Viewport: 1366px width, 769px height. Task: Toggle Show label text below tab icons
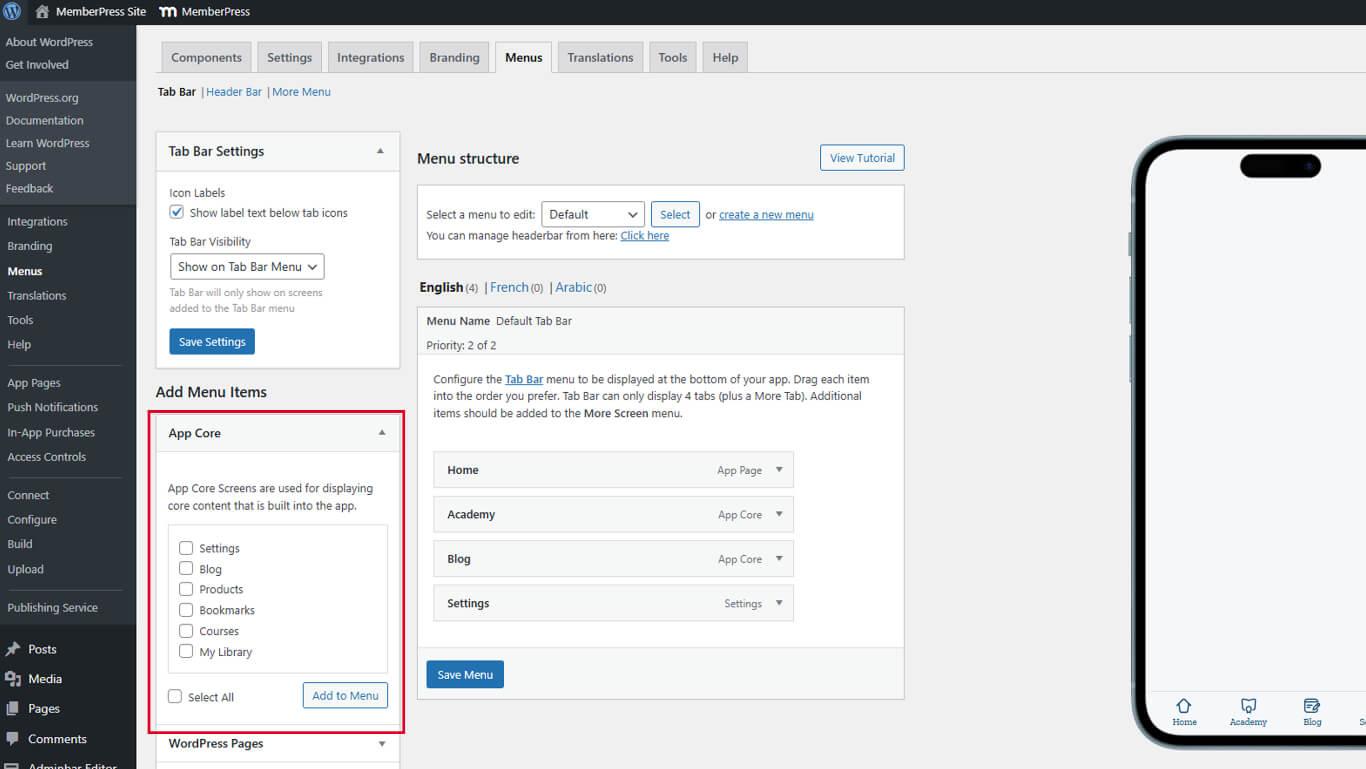177,212
